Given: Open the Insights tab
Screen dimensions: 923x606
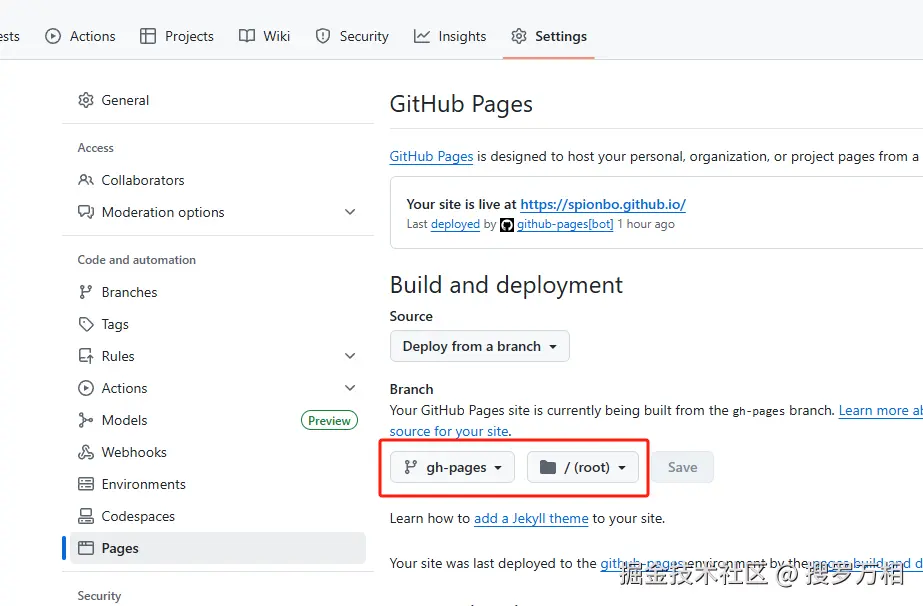Looking at the screenshot, I should pos(450,36).
